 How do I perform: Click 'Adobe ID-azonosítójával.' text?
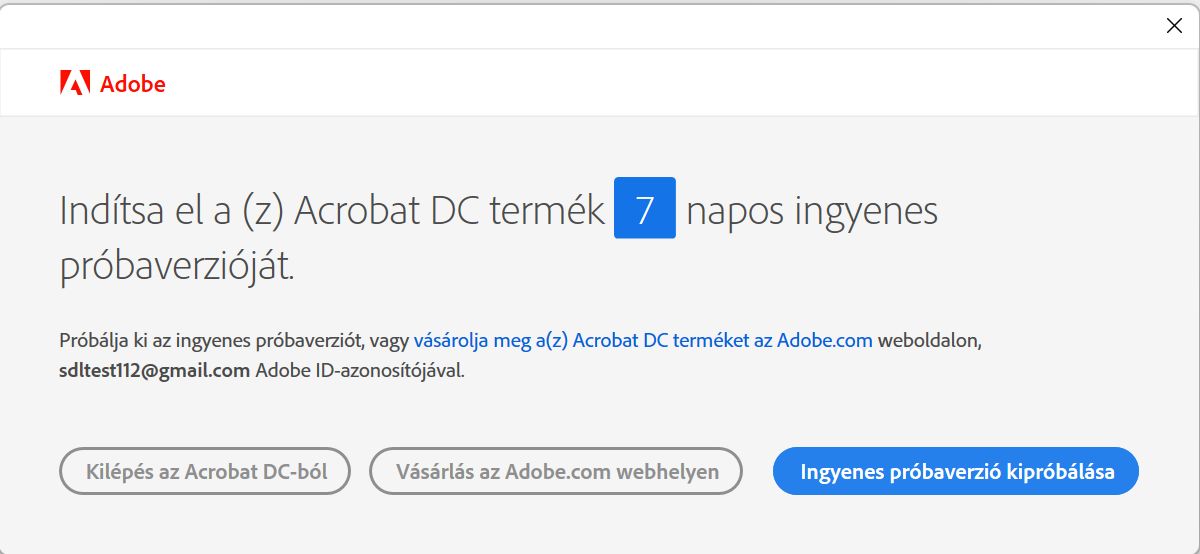(361, 371)
